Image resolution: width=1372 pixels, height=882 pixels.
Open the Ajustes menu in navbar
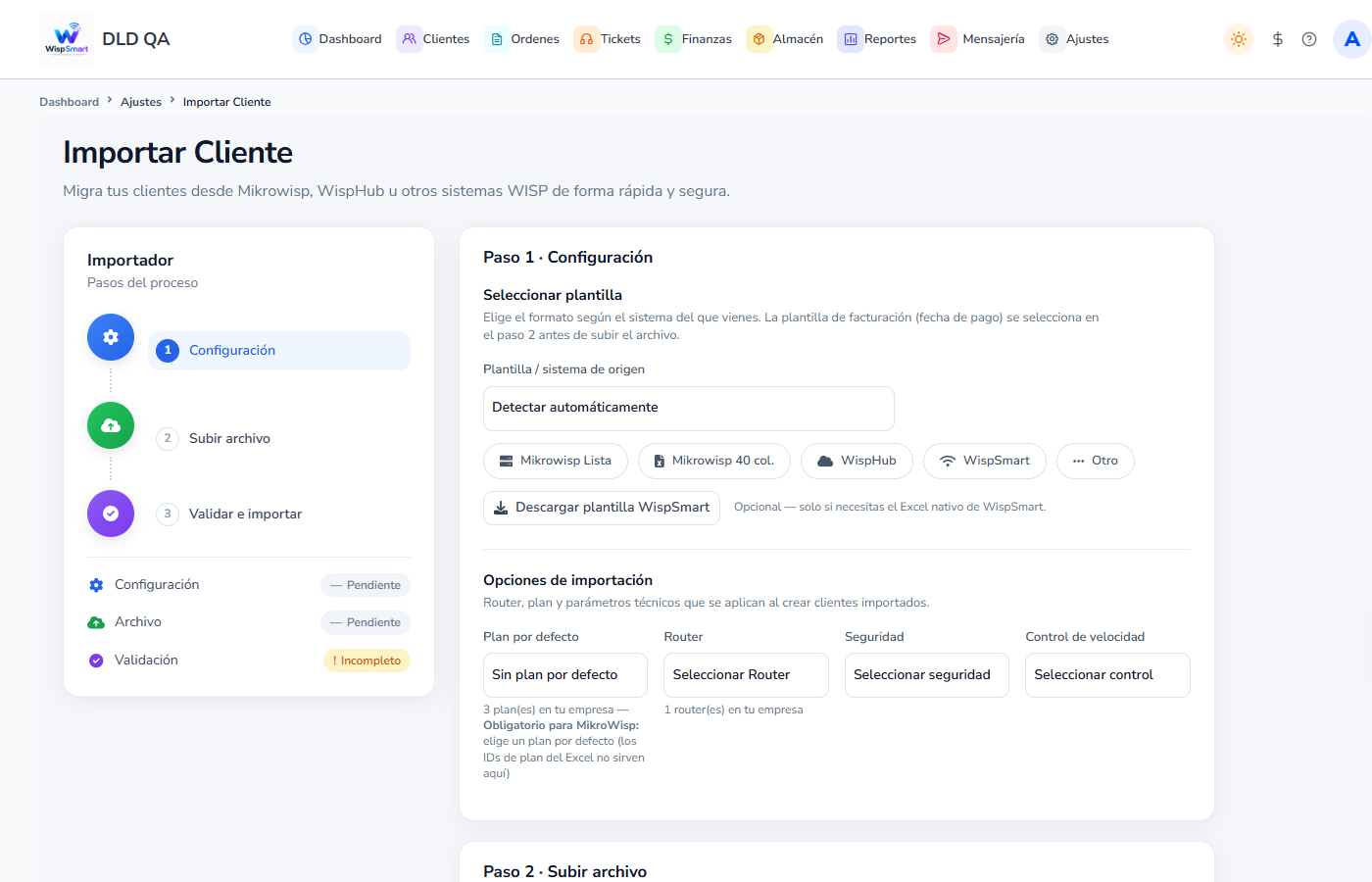point(1076,39)
